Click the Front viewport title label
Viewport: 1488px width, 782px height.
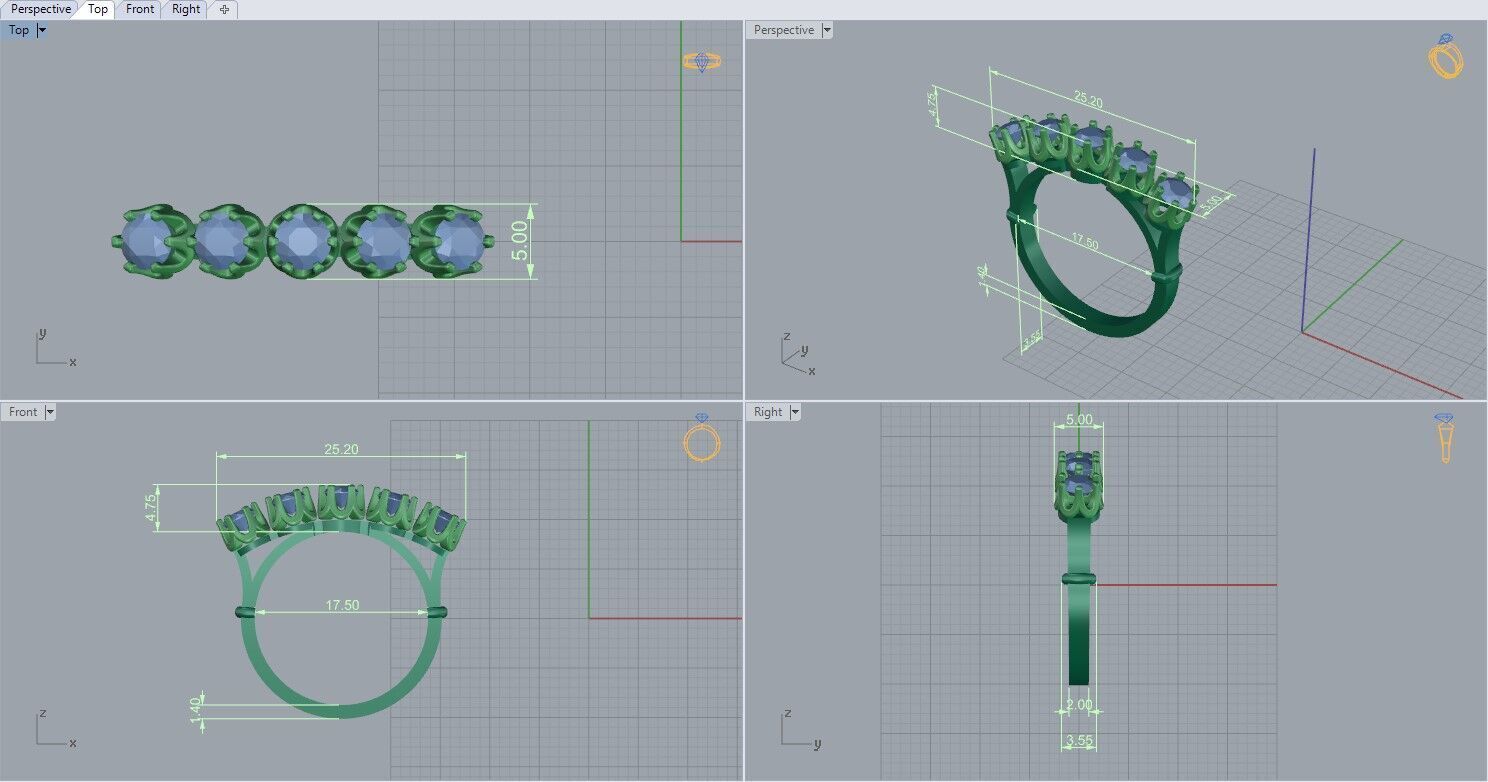tap(23, 412)
